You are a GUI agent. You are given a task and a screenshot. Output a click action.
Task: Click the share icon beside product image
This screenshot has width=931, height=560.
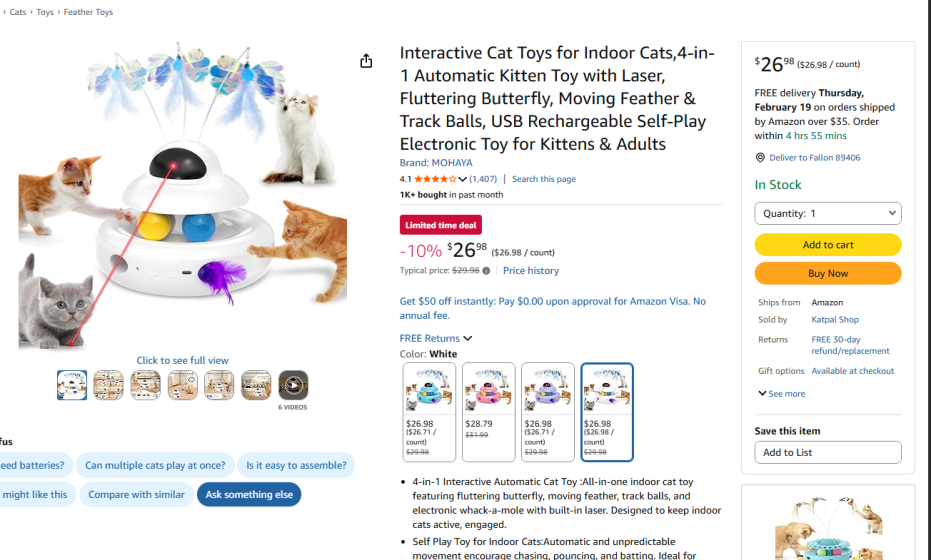[366, 61]
